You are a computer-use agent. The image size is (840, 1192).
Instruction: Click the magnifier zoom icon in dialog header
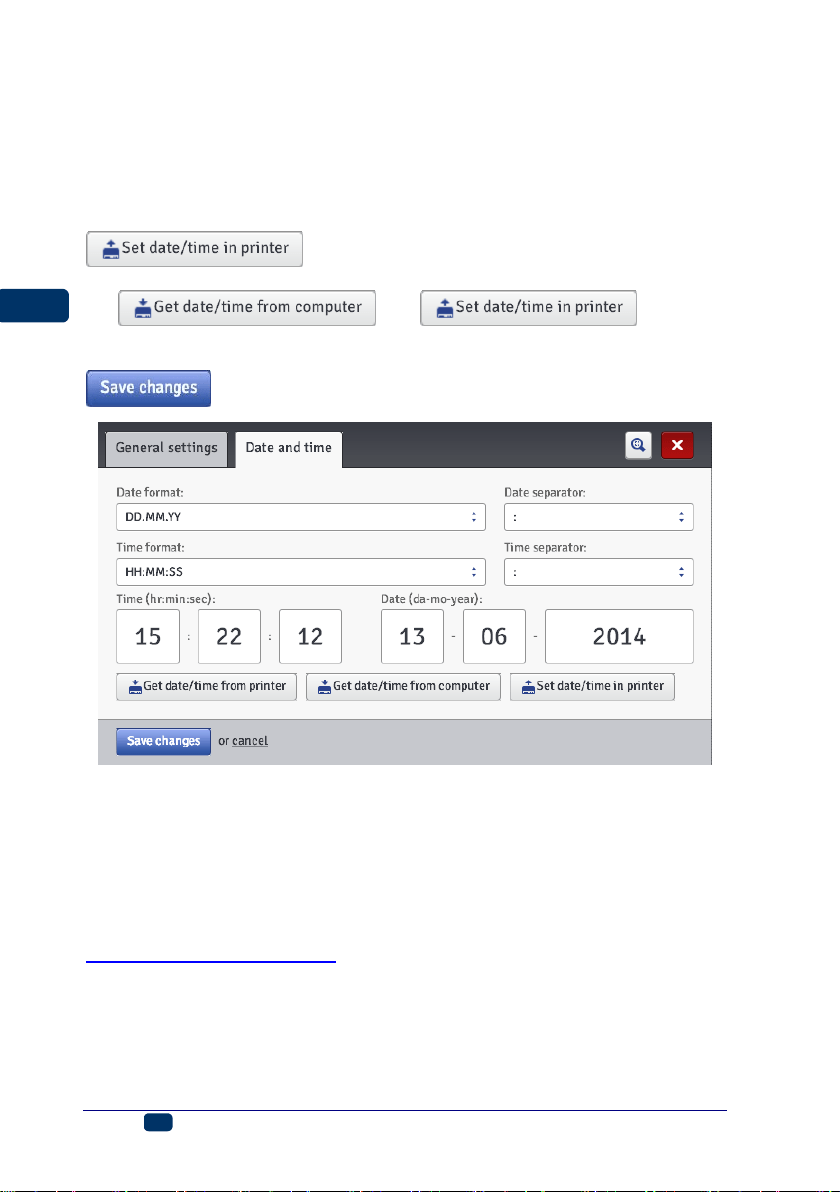[x=639, y=445]
